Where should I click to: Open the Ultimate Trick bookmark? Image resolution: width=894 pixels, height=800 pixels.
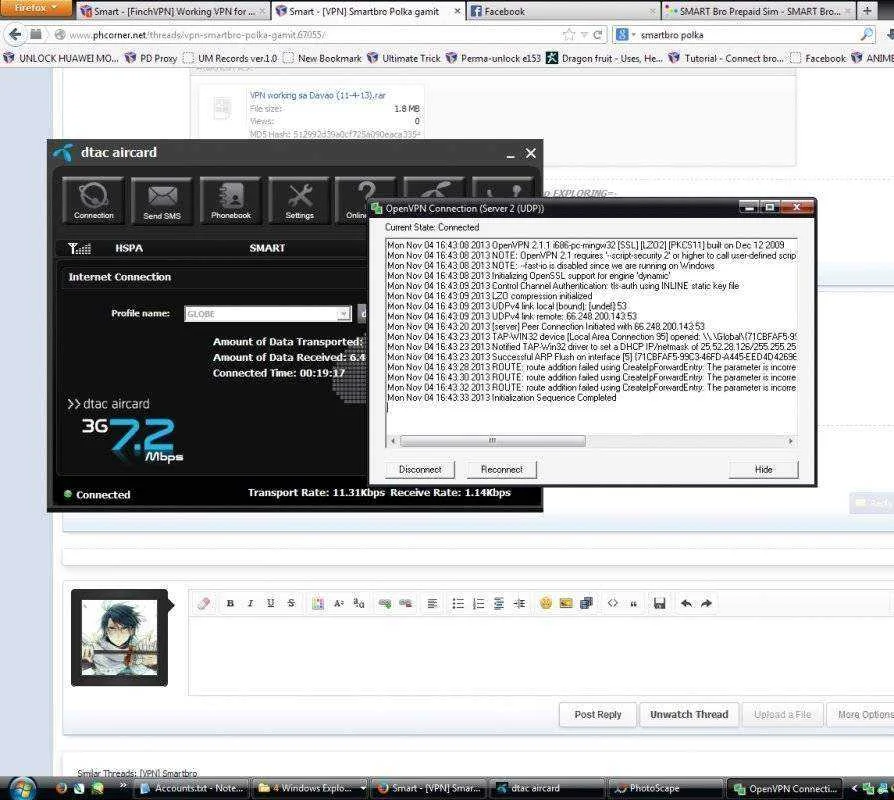click(404, 58)
